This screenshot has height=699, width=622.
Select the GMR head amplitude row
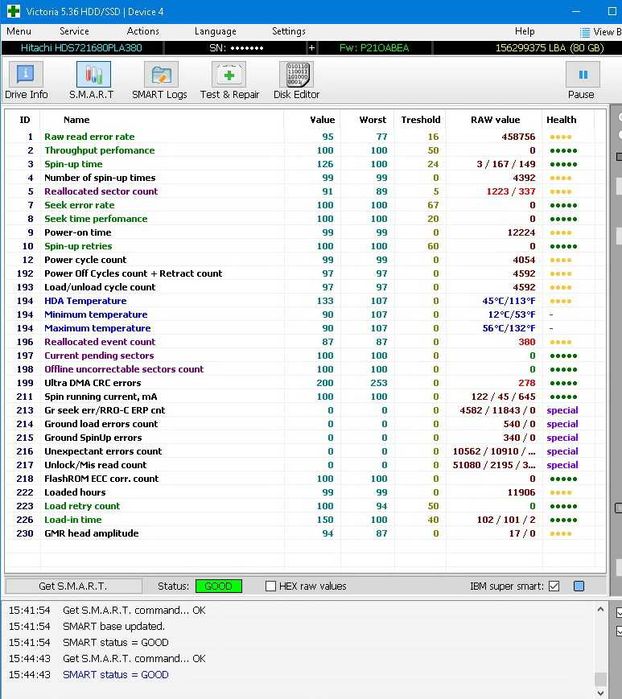(305, 533)
